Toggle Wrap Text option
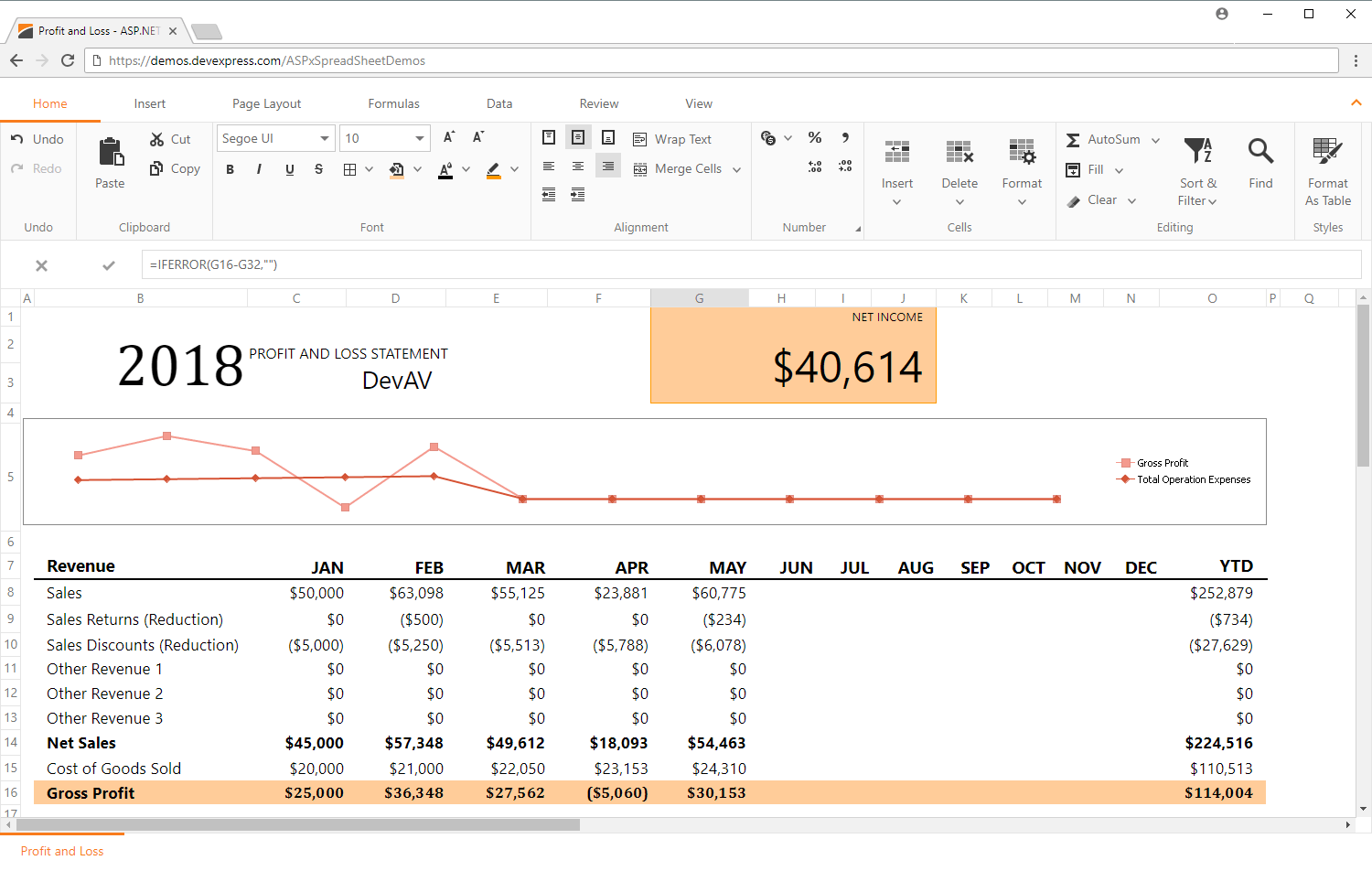1372x871 pixels. [x=672, y=139]
